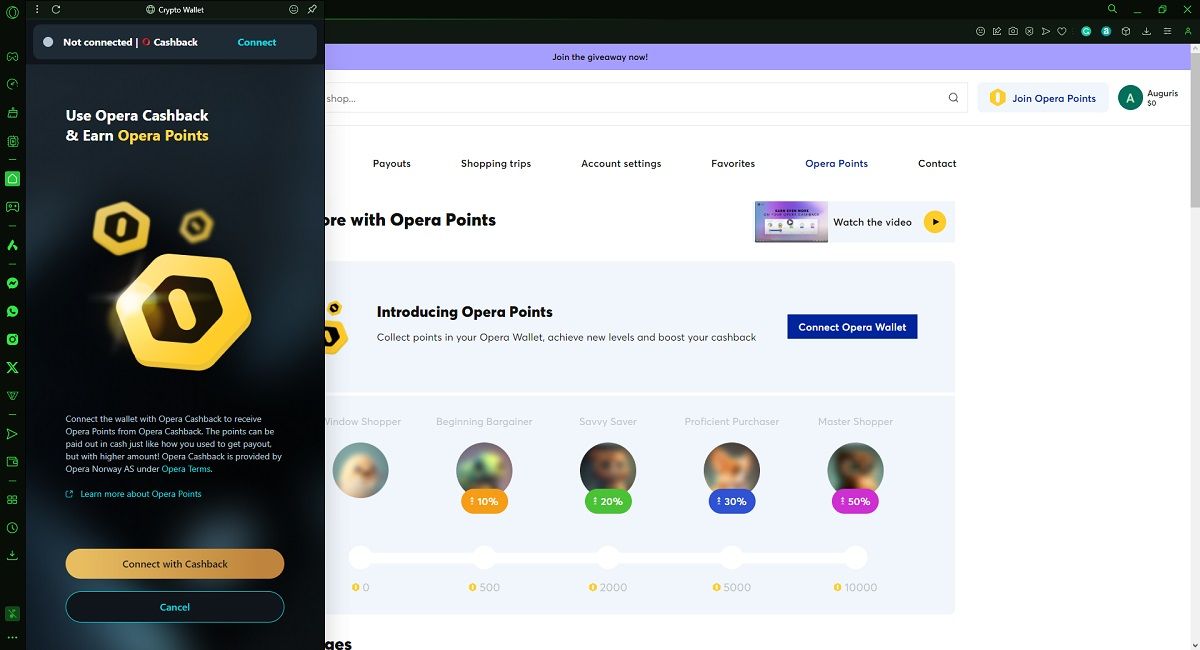The width and height of the screenshot is (1200, 650).
Task: Switch to the Opera Points tab
Action: click(836, 163)
